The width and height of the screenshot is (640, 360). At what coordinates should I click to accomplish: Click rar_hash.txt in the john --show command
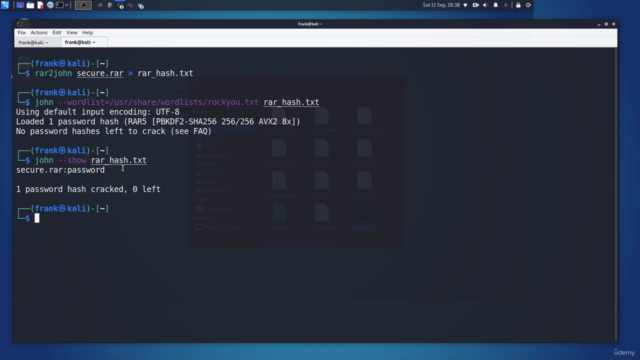tap(118, 160)
